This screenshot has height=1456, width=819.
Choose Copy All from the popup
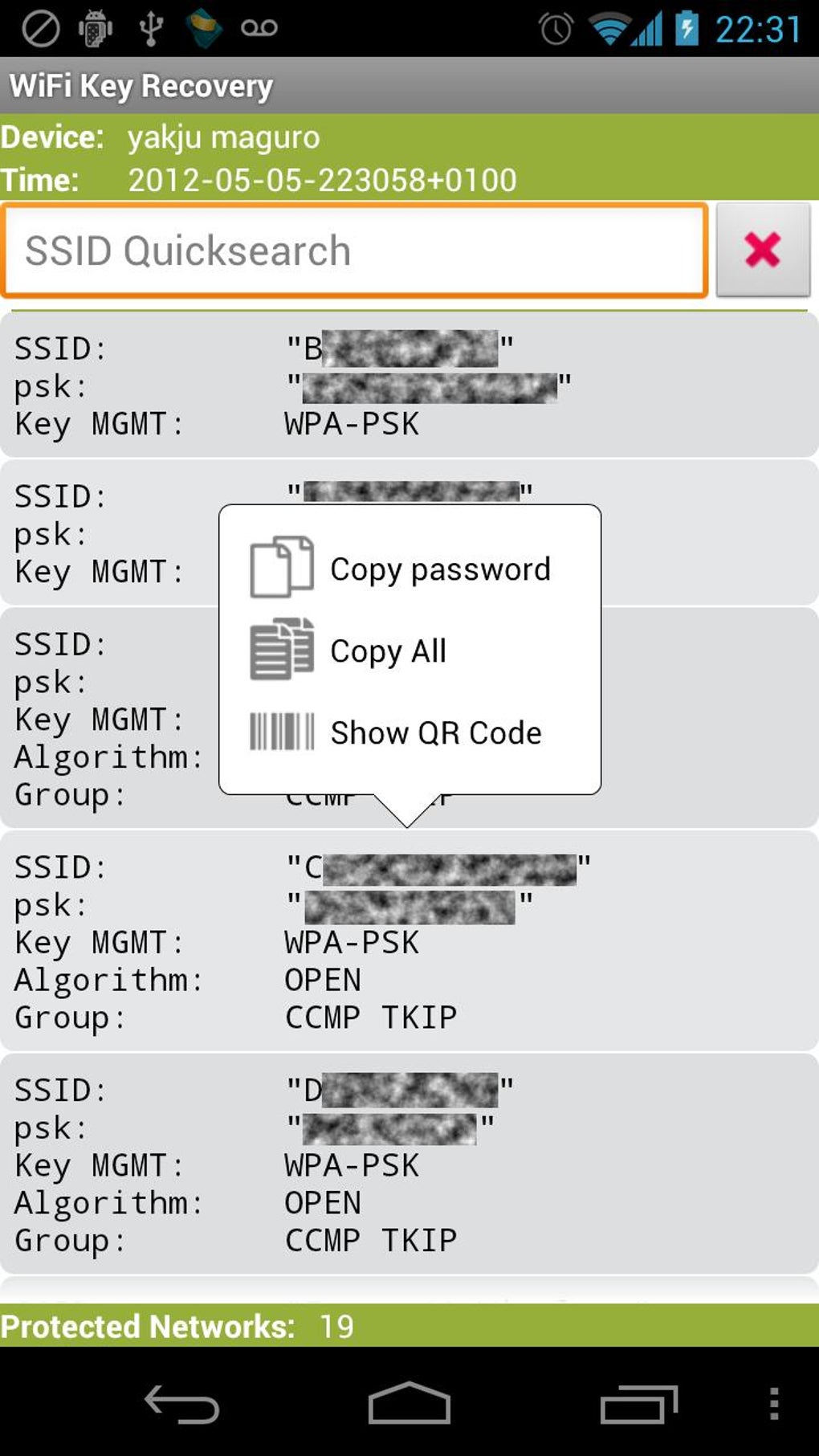(x=389, y=651)
